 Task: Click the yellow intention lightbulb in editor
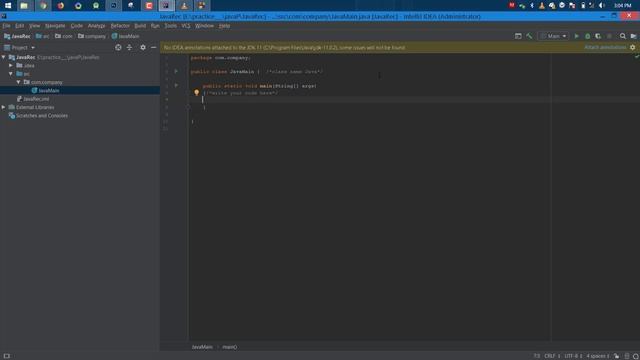(196, 93)
